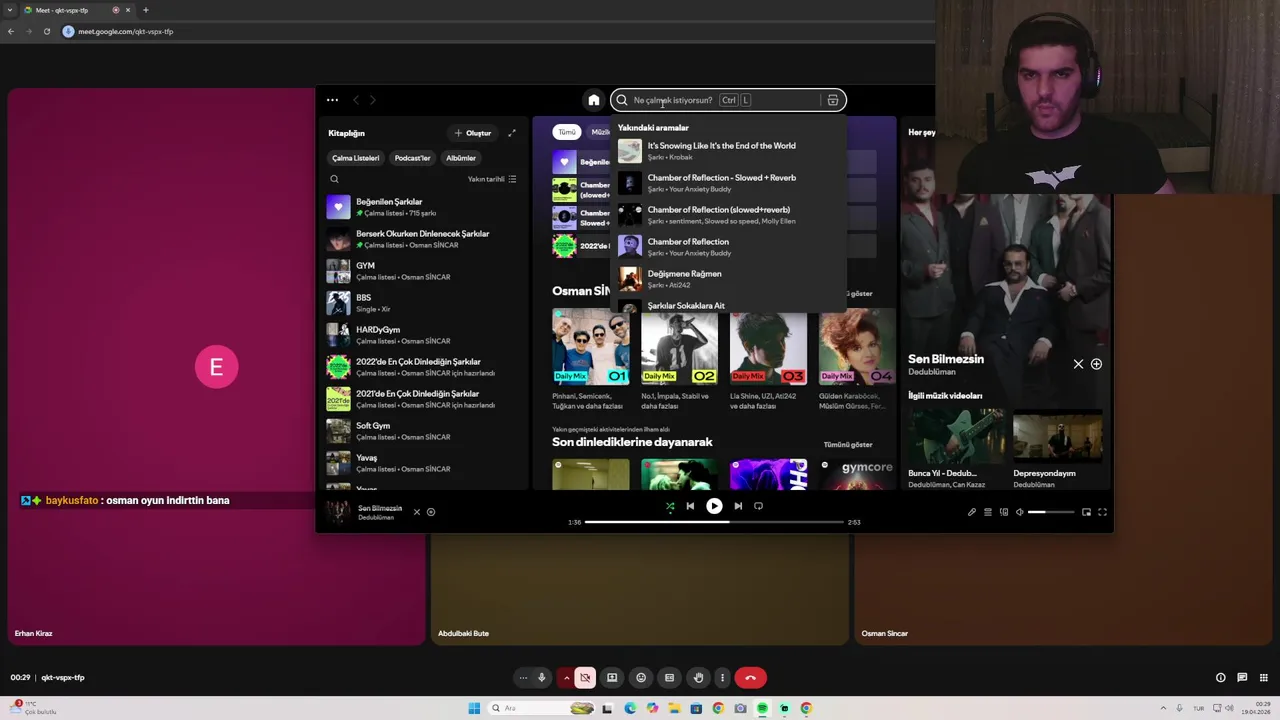
Task: Open 2022'de En Çok Dinlediğin Şarkılar
Action: (422, 367)
